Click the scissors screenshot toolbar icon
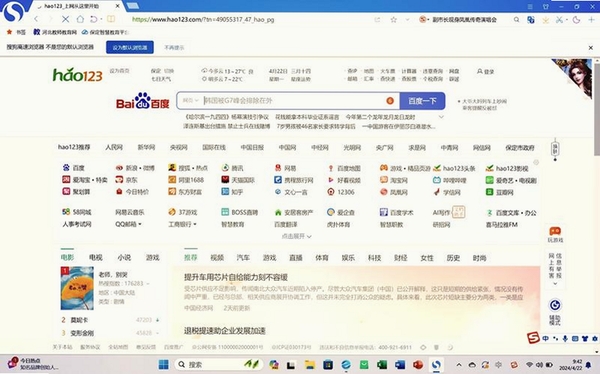This screenshot has width=600, height=374. [x=559, y=20]
